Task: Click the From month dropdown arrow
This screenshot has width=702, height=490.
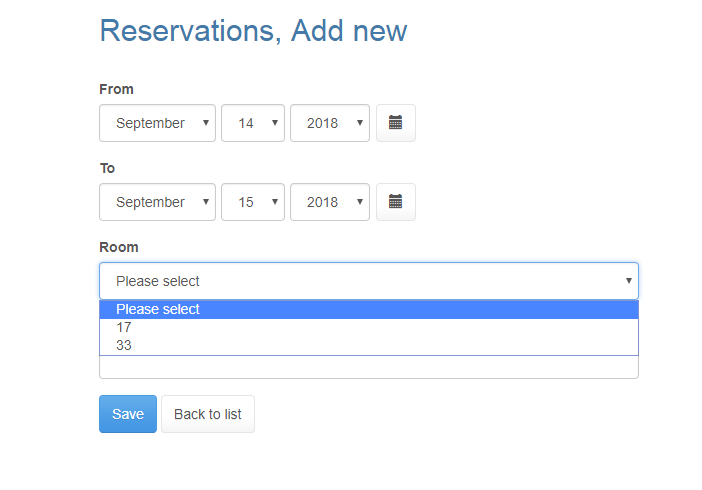Action: 206,123
